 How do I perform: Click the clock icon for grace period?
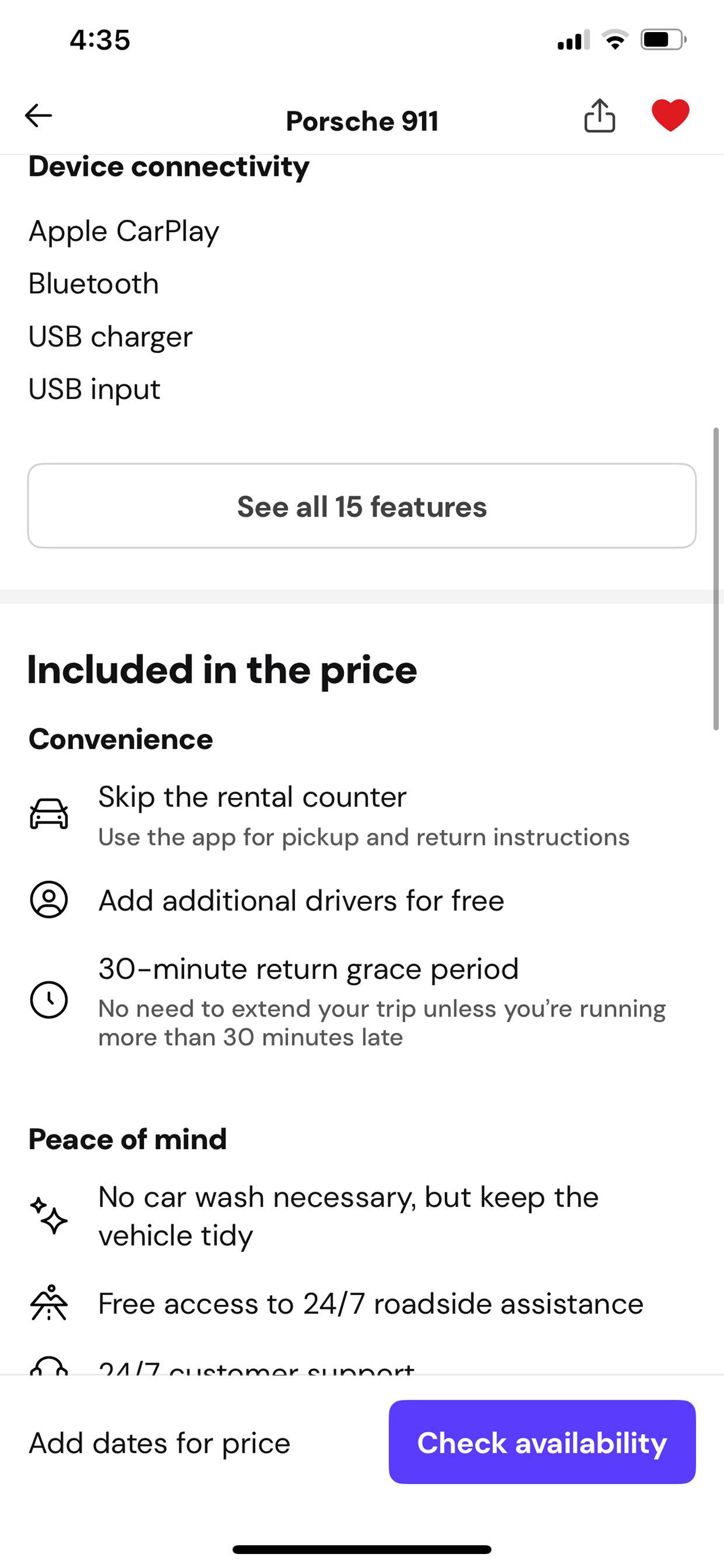(x=48, y=1000)
